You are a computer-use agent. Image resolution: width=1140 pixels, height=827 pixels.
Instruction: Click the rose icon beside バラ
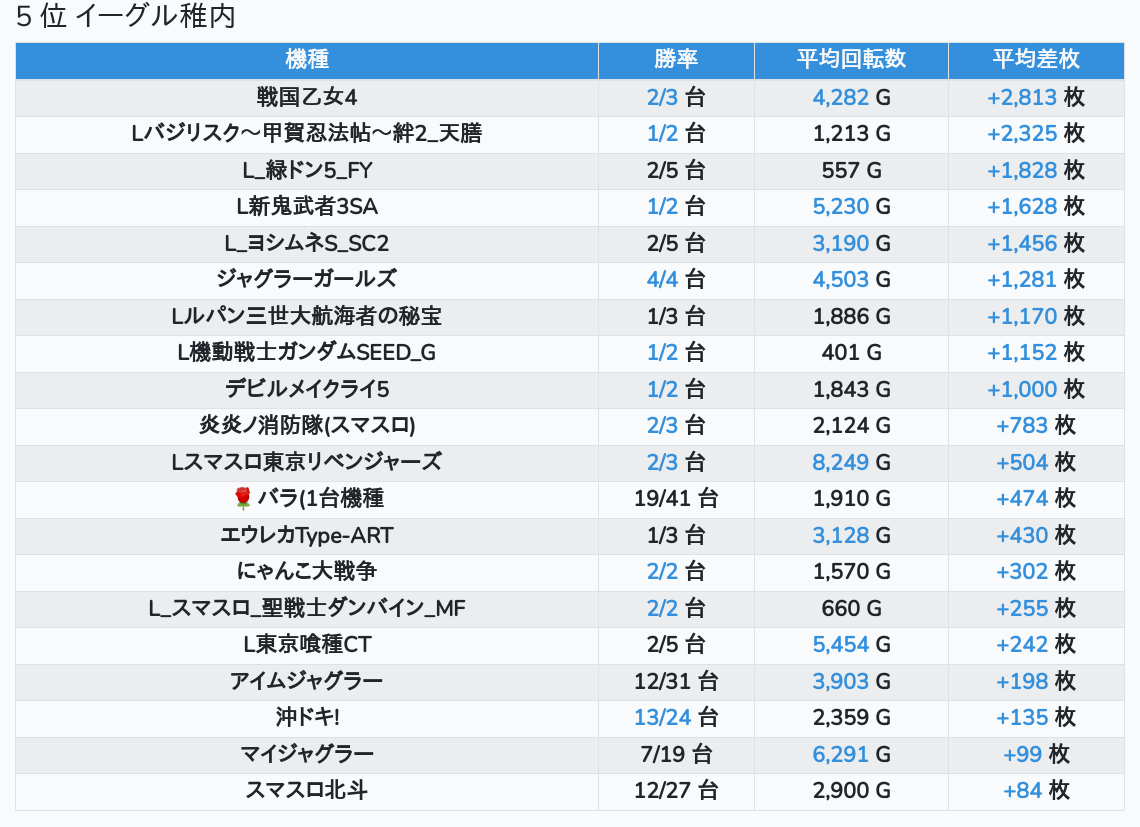241,498
